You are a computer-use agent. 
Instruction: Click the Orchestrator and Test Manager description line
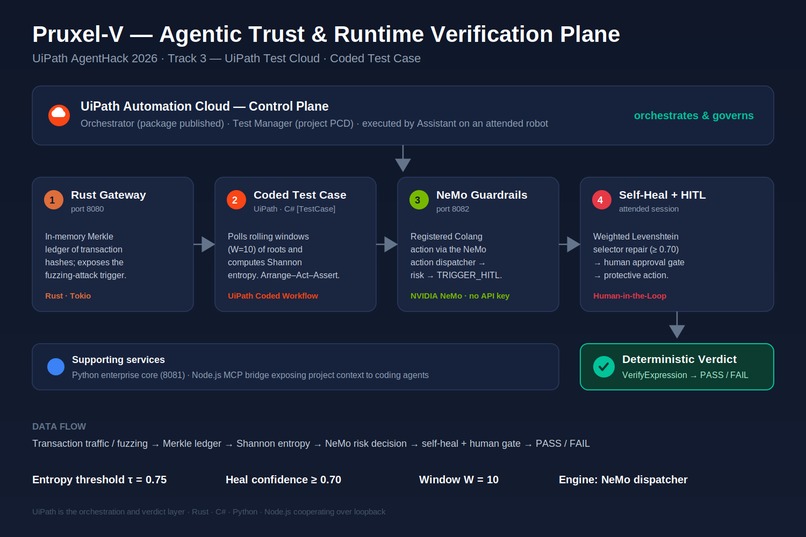coord(314,123)
